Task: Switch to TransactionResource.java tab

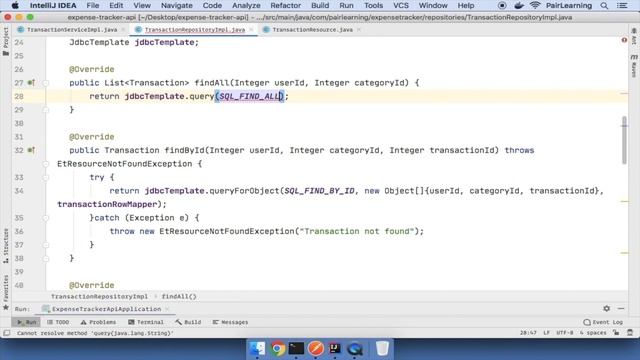Action: [x=312, y=30]
